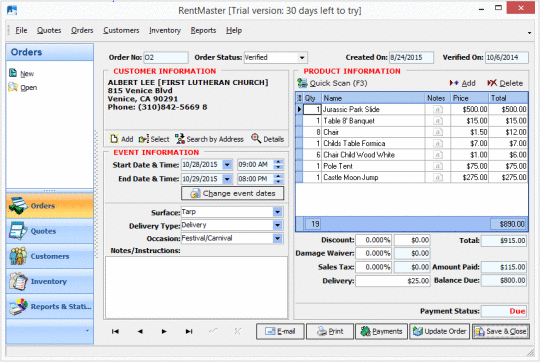
Task: Click the Notes/Instructions text area
Action: click(x=196, y=287)
